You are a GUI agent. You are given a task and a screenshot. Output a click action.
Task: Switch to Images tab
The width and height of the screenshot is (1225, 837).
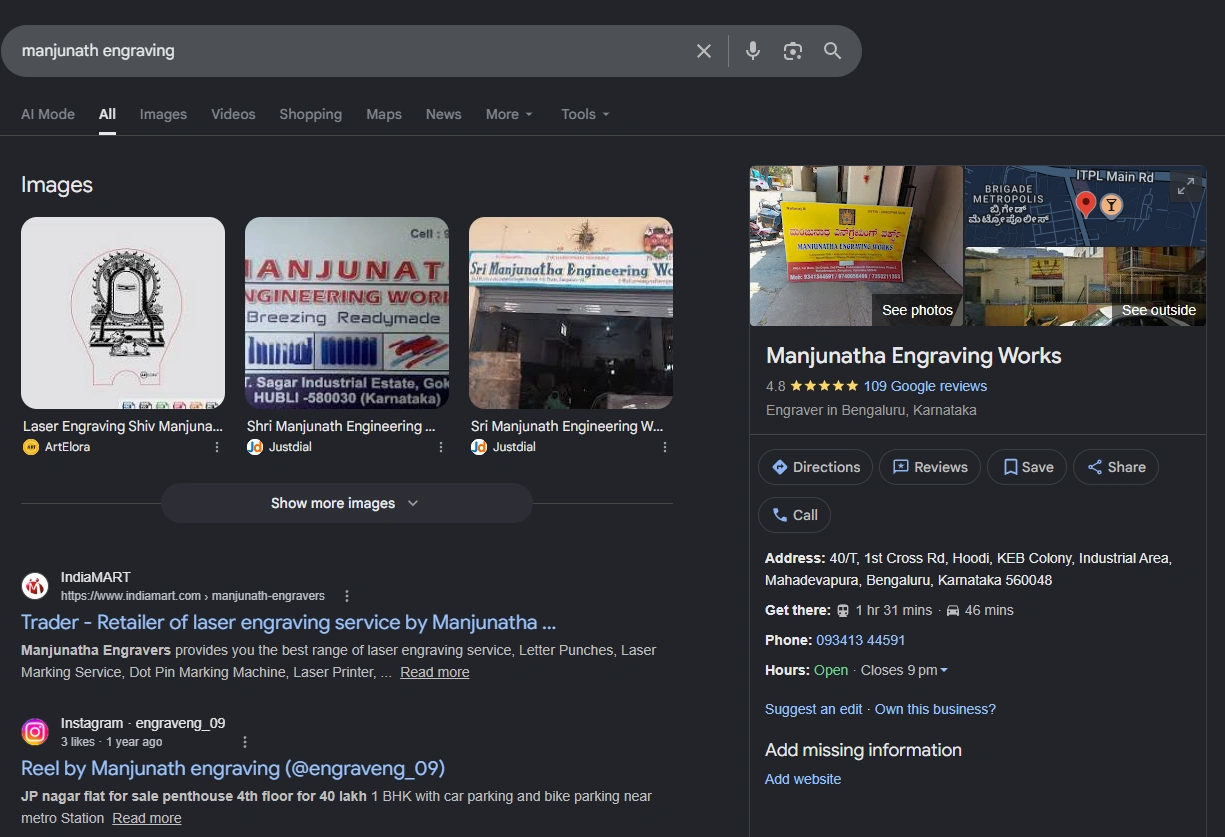(x=163, y=114)
